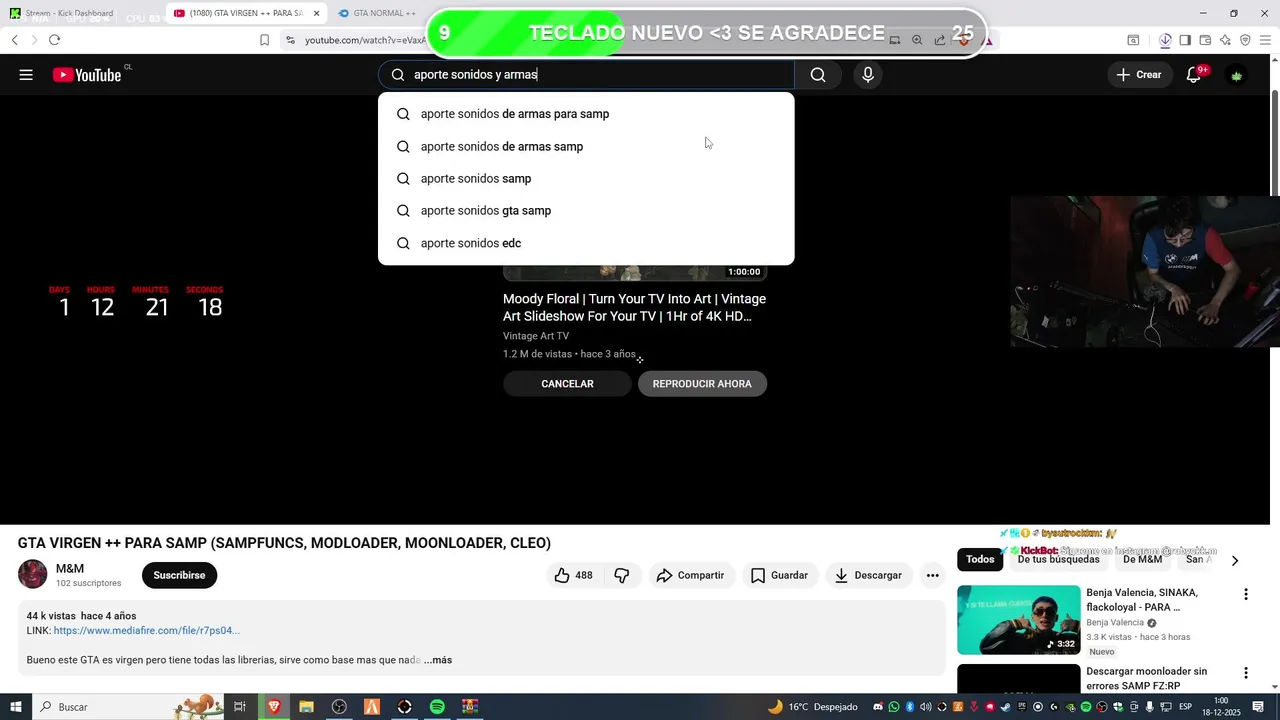Start voice search with microphone icon
Image resolution: width=1280 pixels, height=720 pixels.
868,75
